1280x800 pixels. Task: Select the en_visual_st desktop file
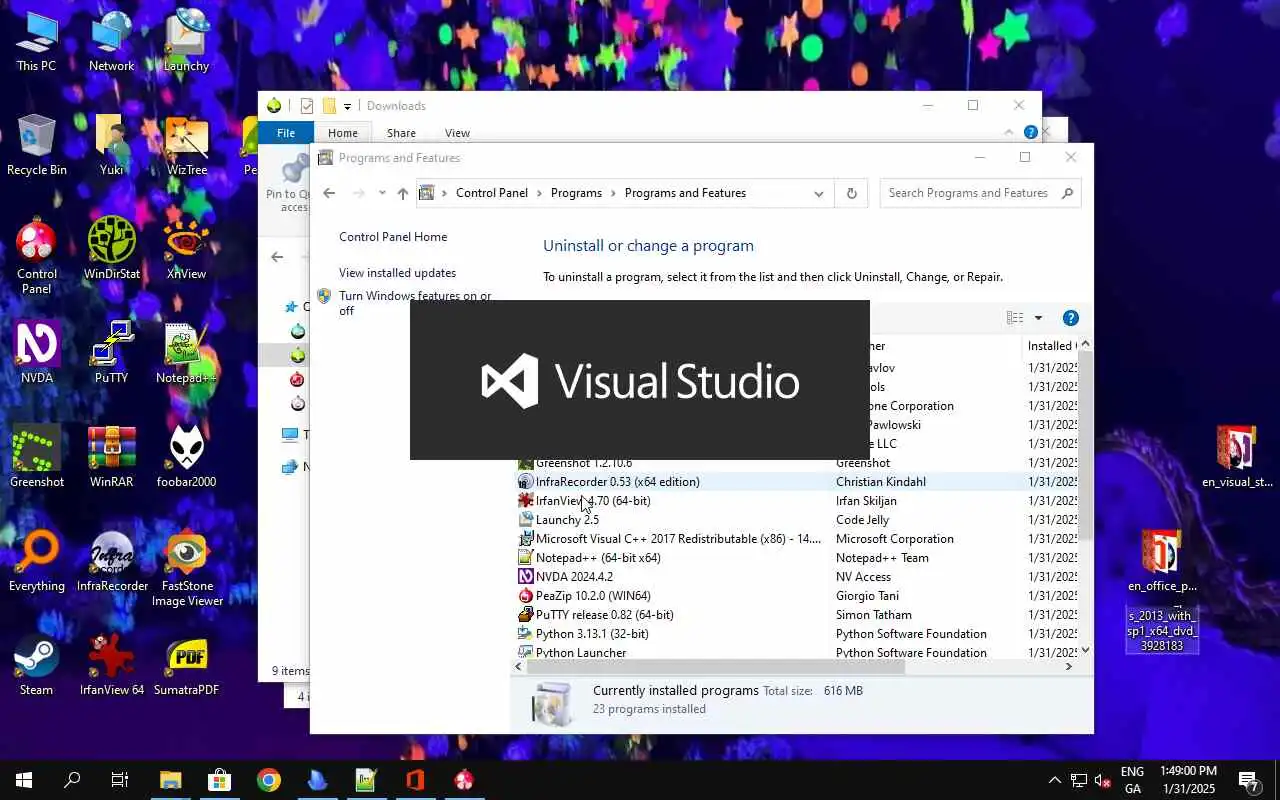click(1237, 458)
